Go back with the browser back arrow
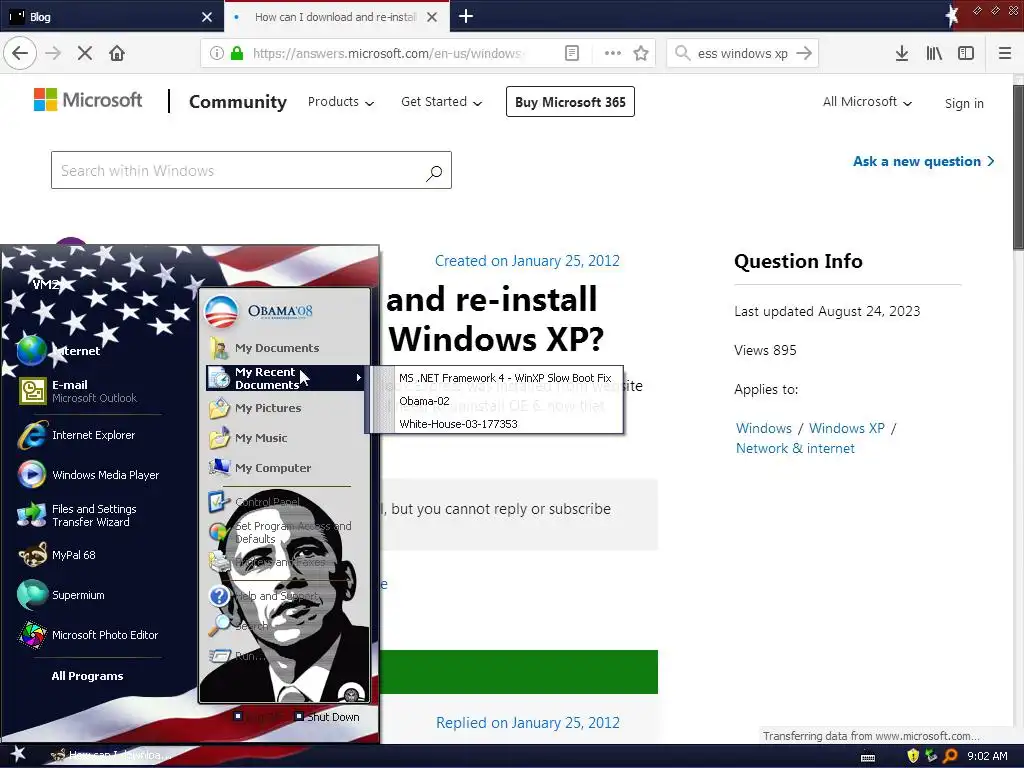This screenshot has width=1024, height=768. pos(20,53)
